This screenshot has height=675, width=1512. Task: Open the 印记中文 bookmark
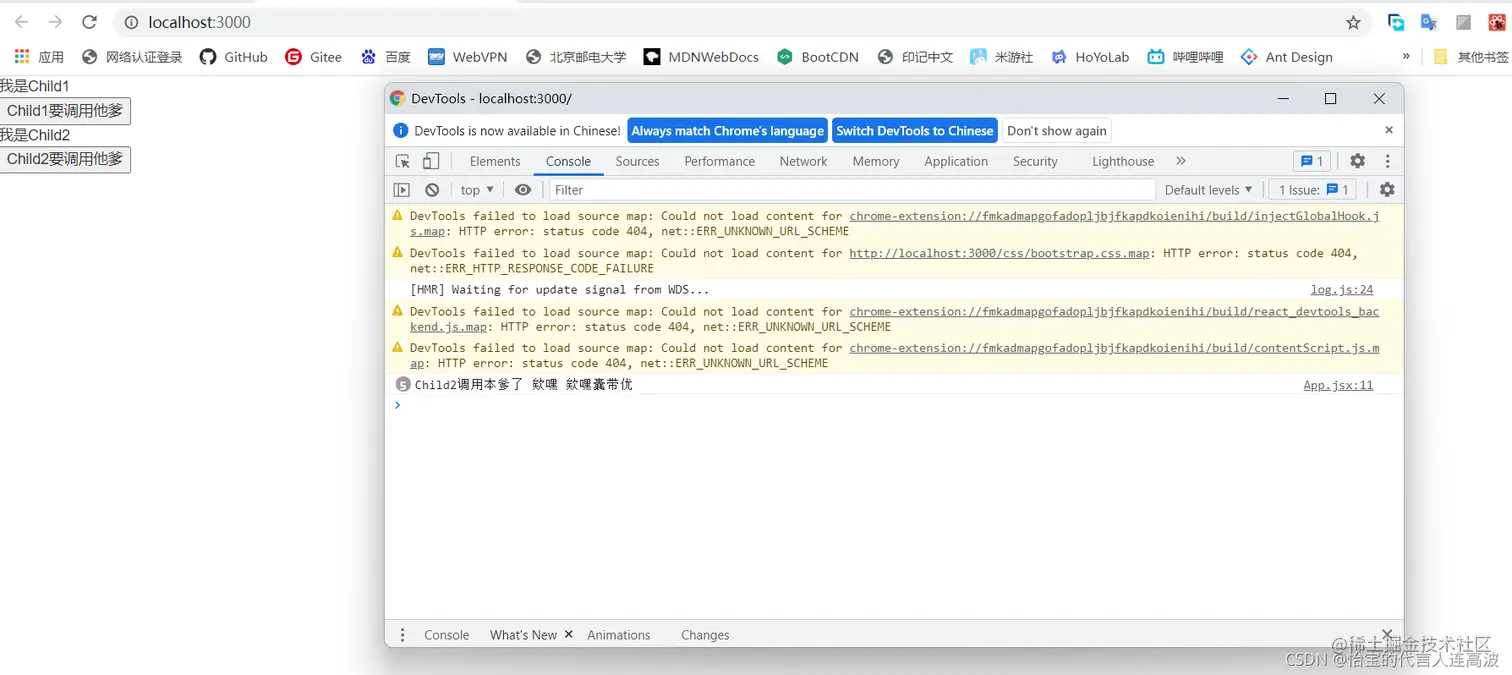coord(915,57)
